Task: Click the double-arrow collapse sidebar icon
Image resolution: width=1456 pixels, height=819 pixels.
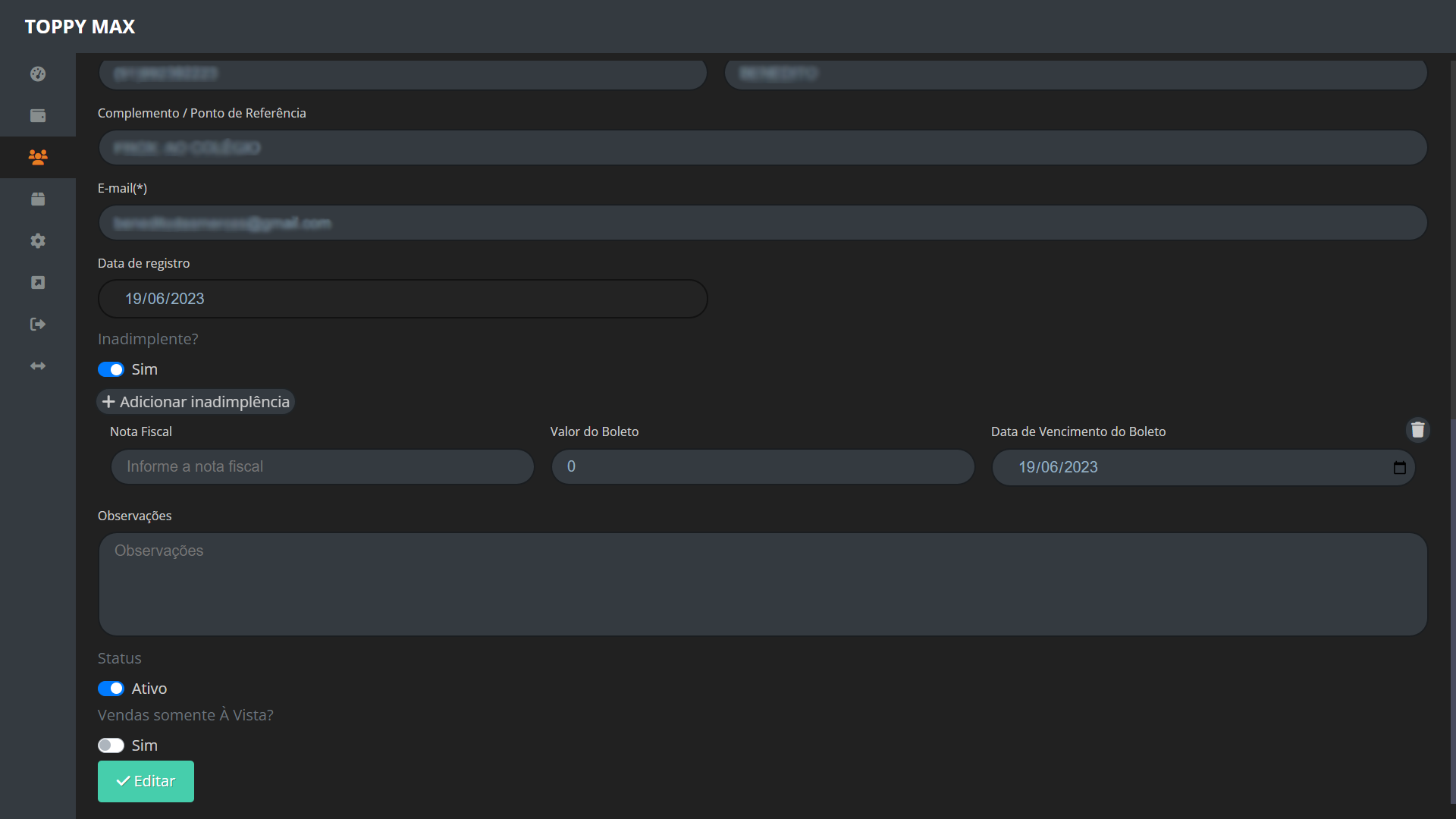Action: click(38, 366)
